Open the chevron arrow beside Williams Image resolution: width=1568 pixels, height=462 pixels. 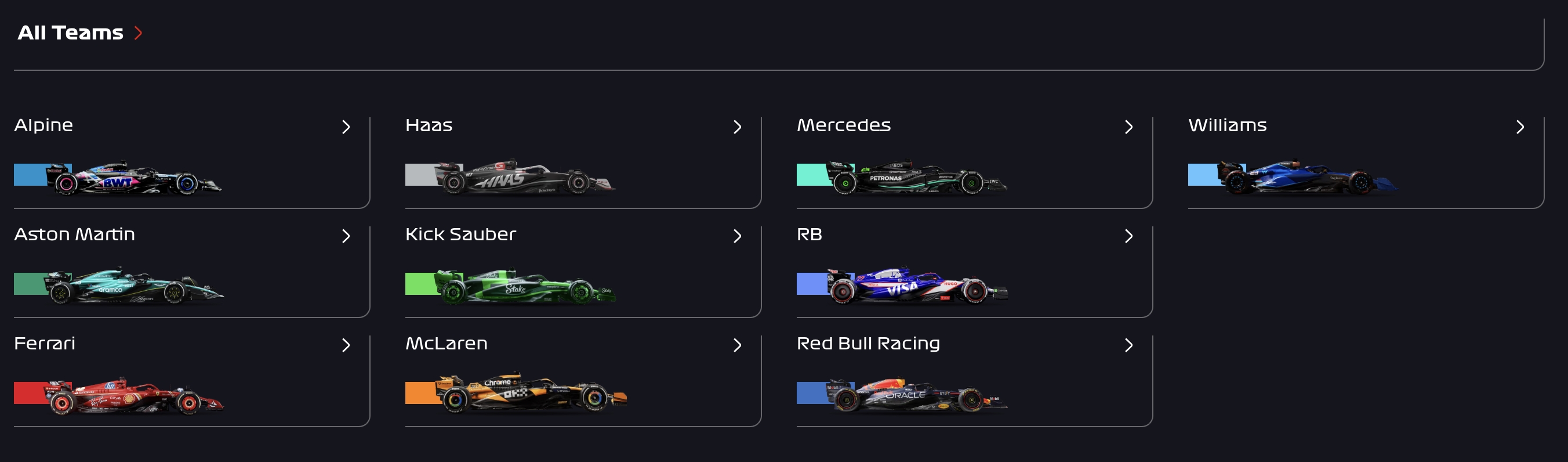(x=1520, y=127)
